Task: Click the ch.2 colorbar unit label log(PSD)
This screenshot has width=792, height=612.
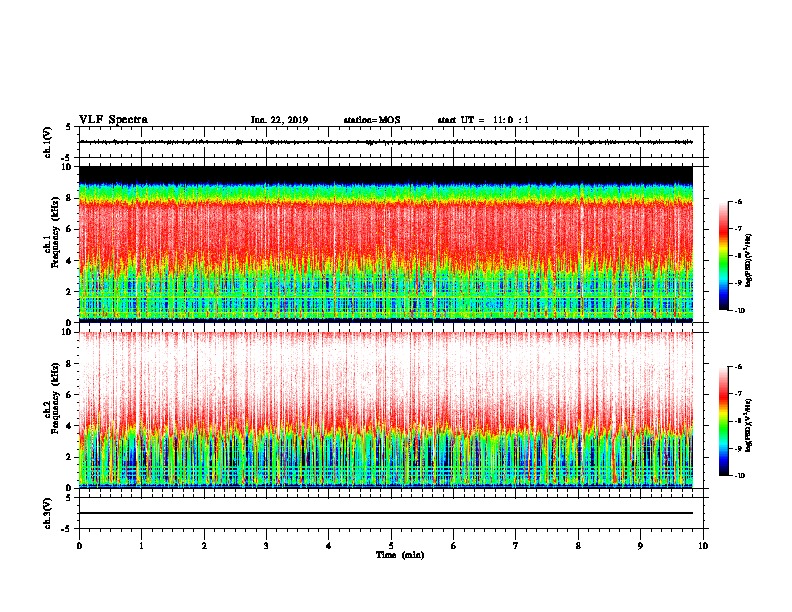Action: point(749,425)
